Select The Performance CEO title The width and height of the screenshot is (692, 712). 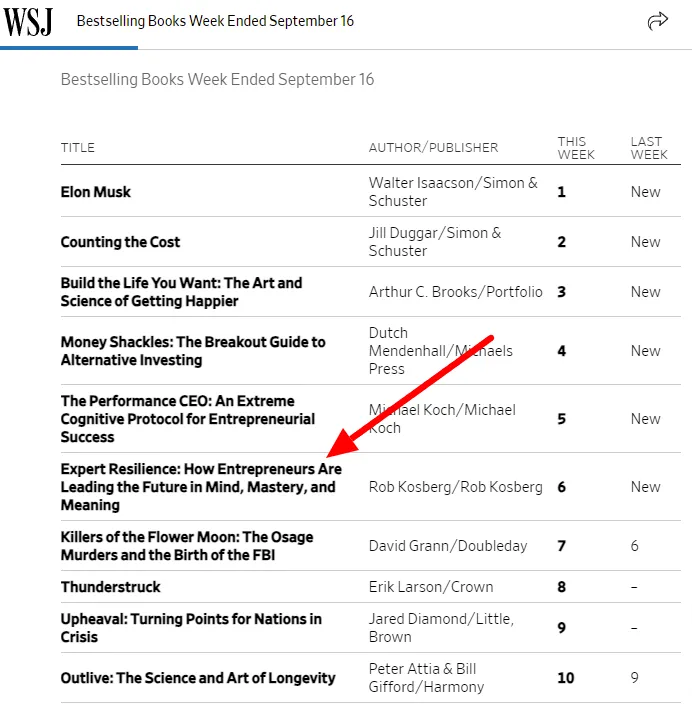188,419
